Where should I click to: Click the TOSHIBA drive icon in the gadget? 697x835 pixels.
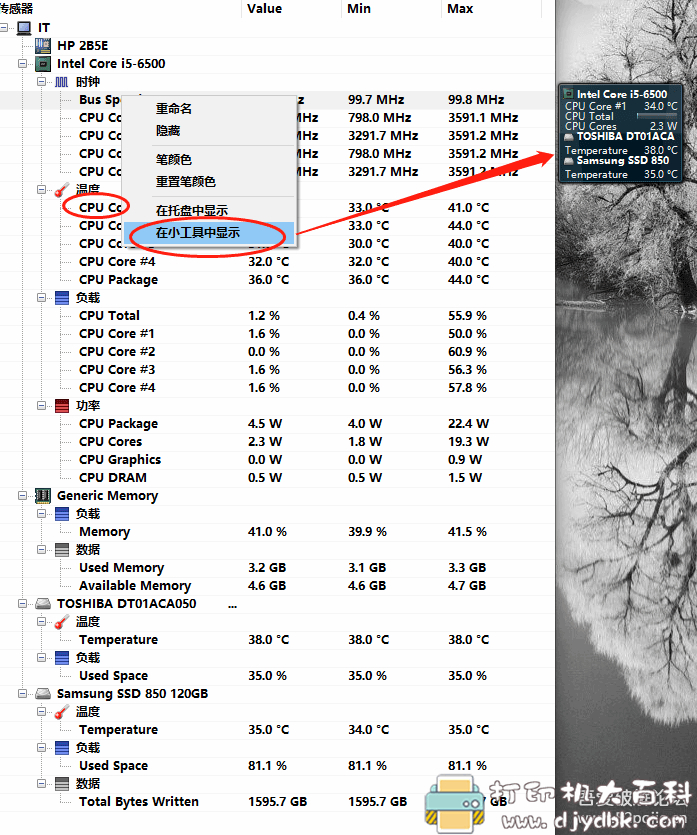coord(569,137)
